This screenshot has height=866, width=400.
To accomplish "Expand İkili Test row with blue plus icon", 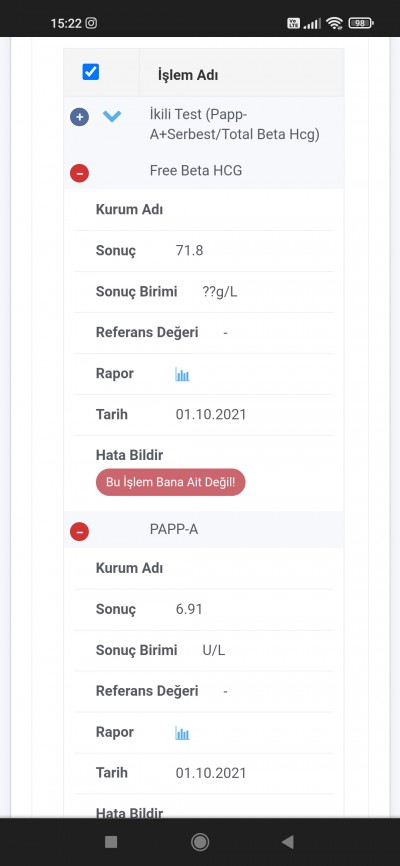I will pos(80,117).
